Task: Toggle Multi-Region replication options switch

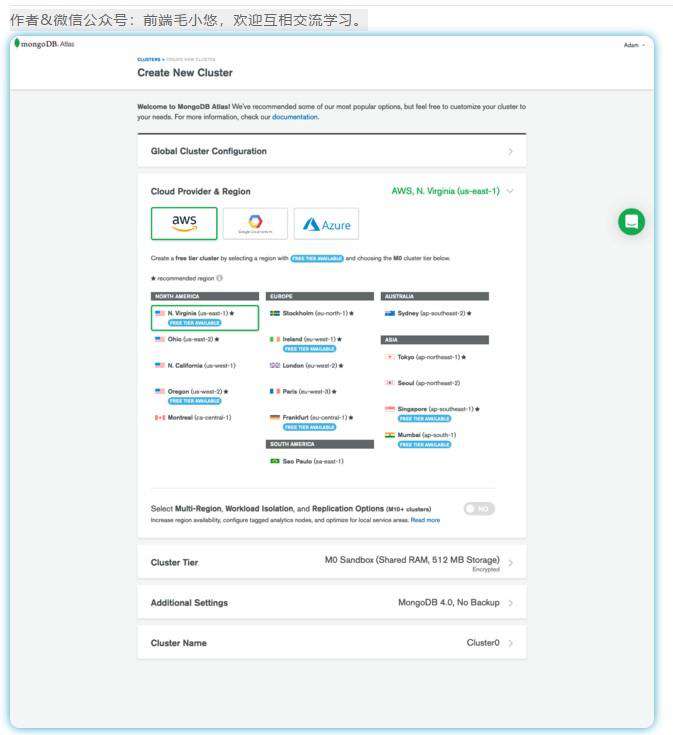Action: pyautogui.click(x=479, y=509)
